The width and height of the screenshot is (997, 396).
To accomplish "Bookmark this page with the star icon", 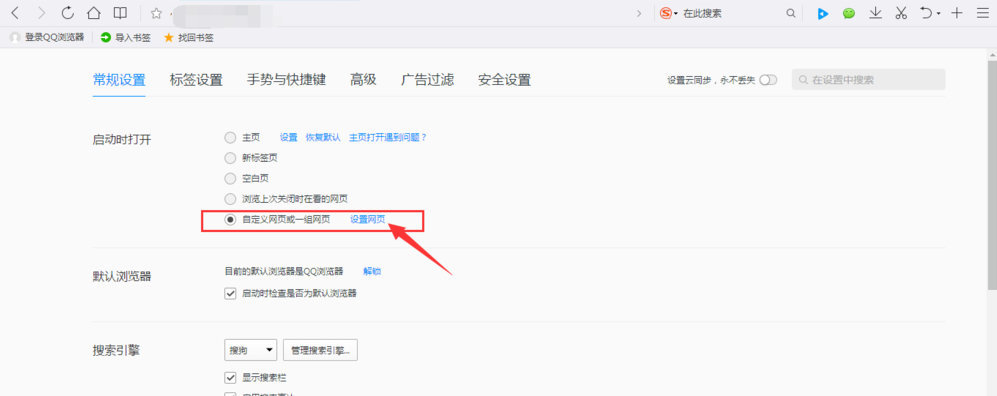I will click(x=156, y=13).
